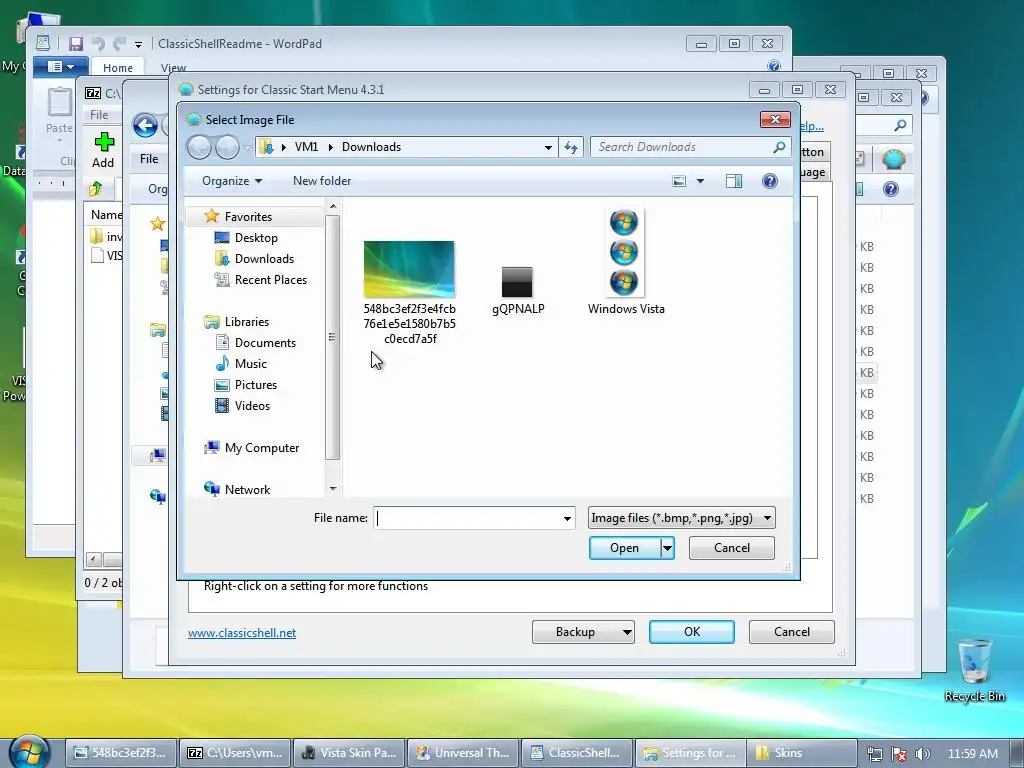Click scroll up arrow in navigation pane
Screen dimensions: 1024x768
[x=332, y=206]
